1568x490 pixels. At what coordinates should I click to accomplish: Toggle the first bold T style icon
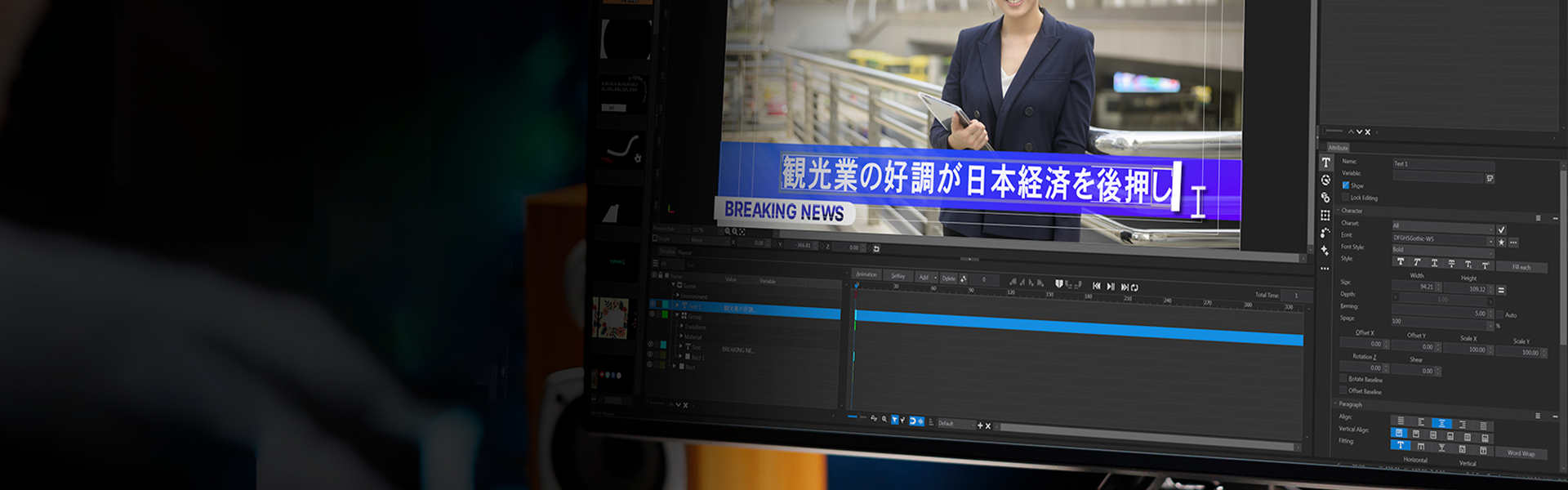click(1401, 262)
